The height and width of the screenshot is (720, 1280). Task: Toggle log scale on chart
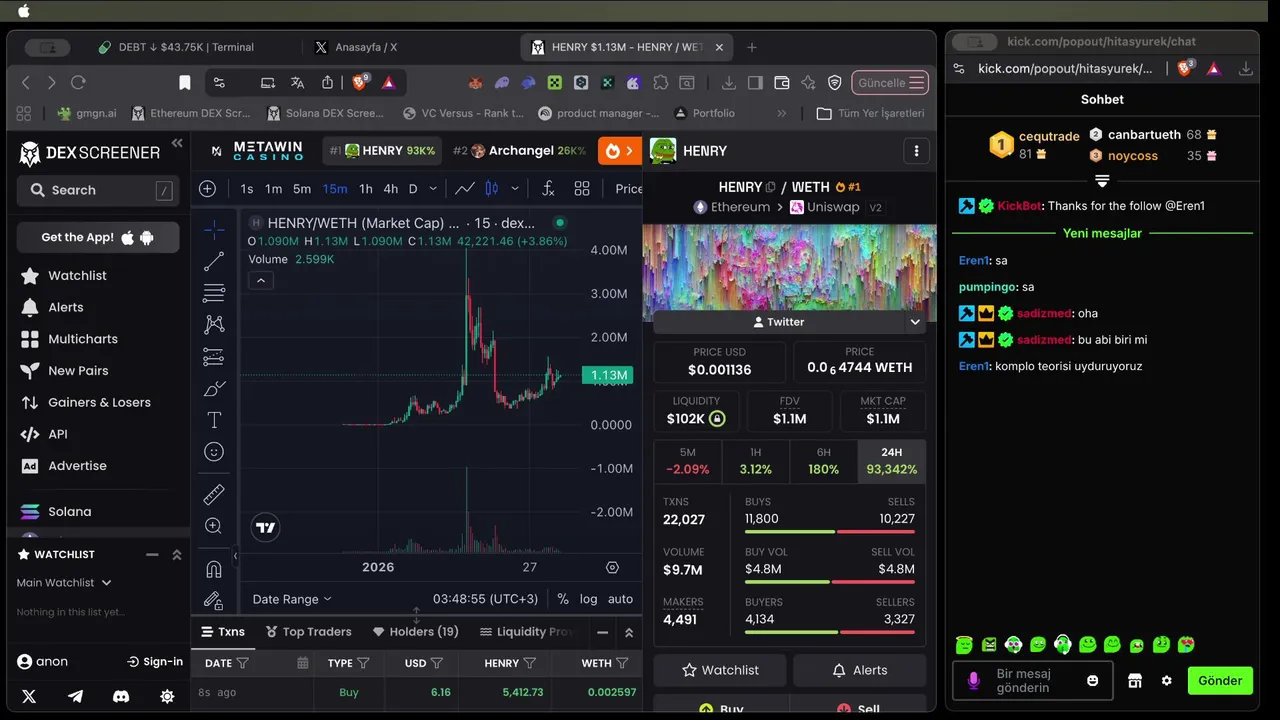click(x=589, y=599)
